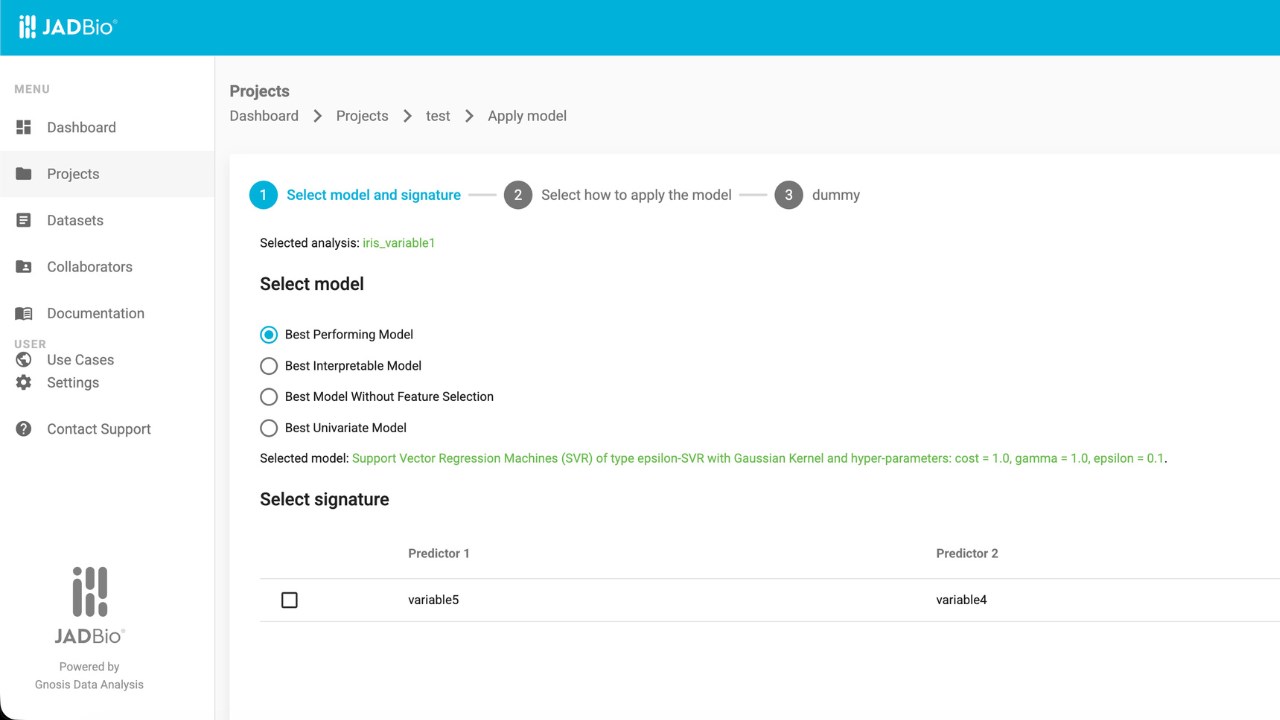
Task: Click the test breadcrumb link
Action: (x=438, y=116)
